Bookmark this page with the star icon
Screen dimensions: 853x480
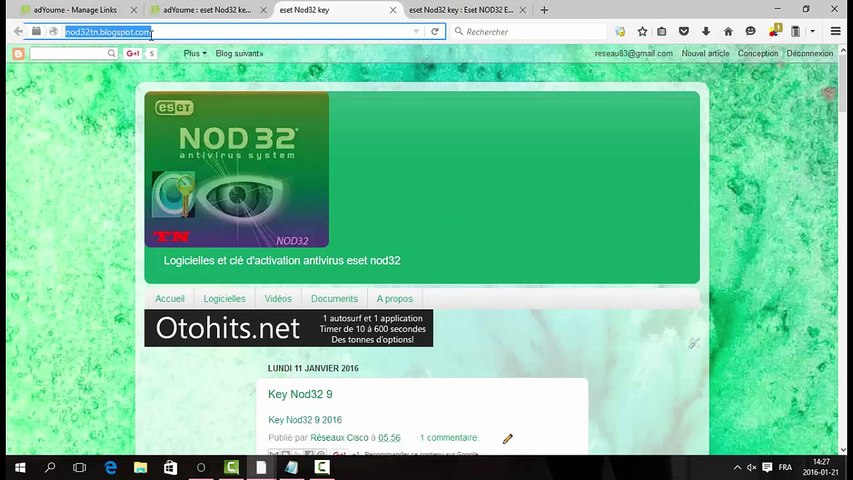coord(642,32)
